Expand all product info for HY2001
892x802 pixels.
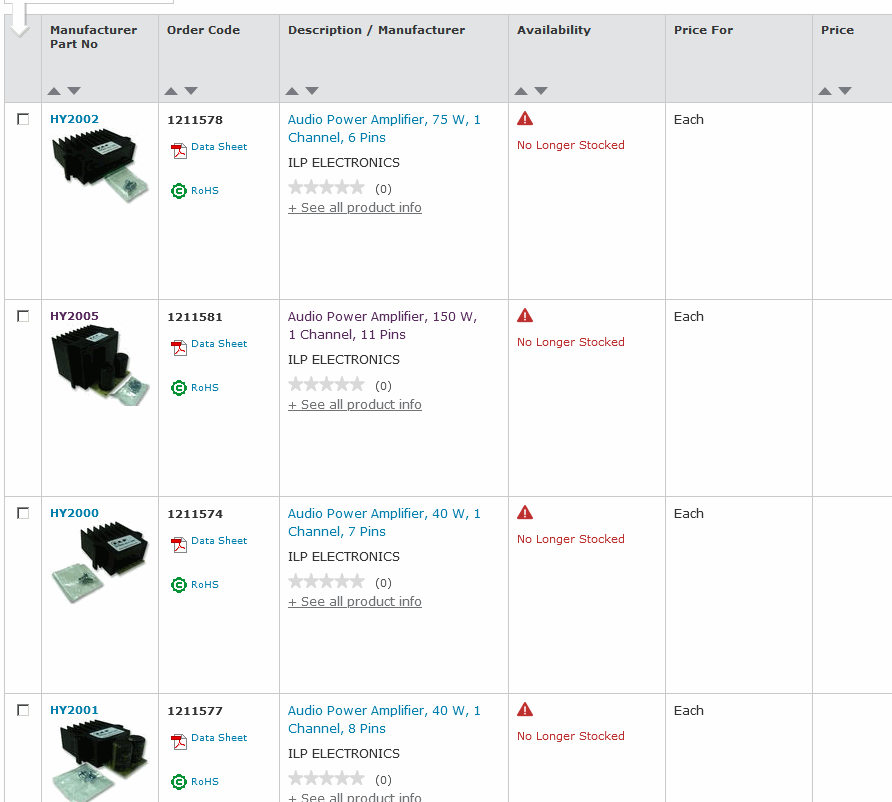[x=354, y=797]
